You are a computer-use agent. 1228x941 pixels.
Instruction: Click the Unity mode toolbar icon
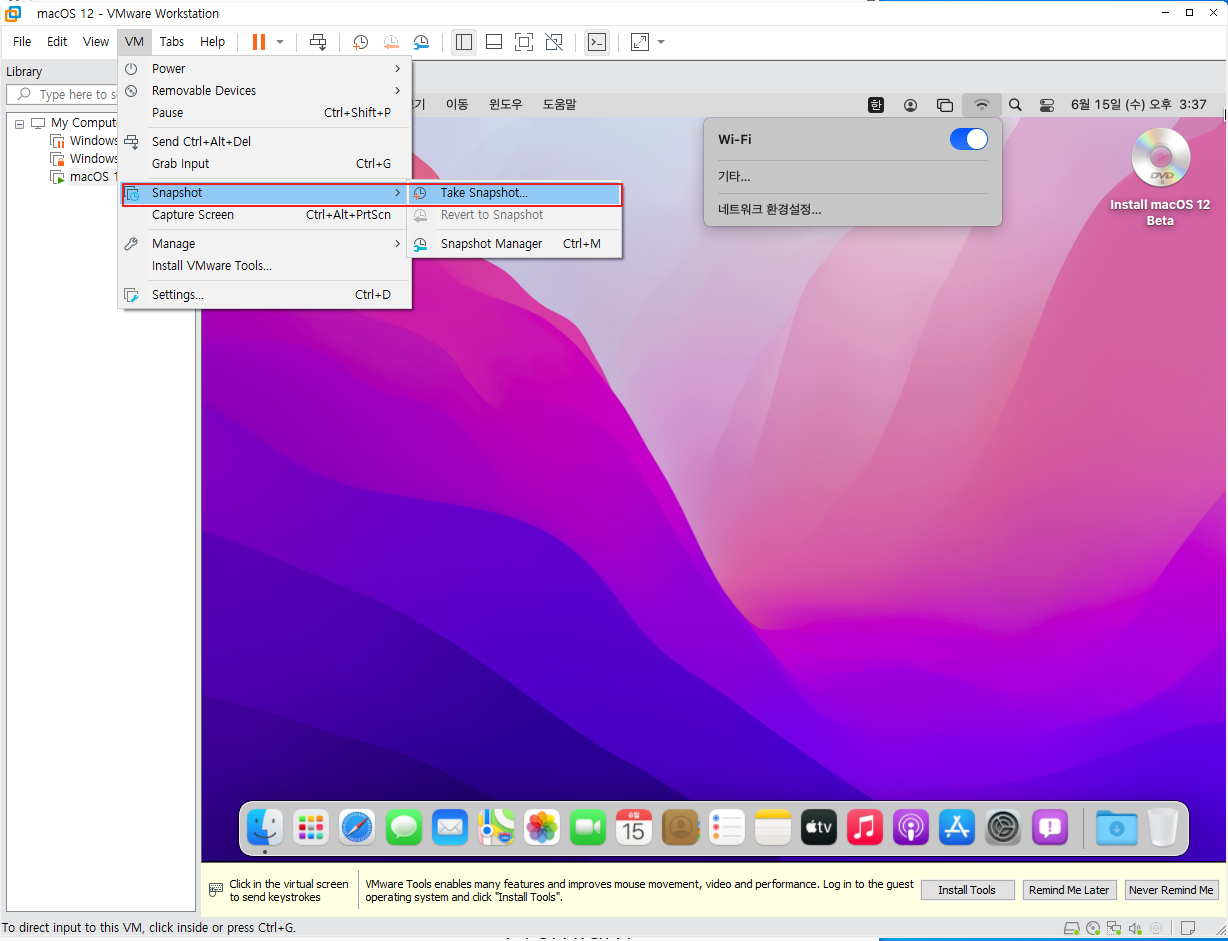(554, 42)
